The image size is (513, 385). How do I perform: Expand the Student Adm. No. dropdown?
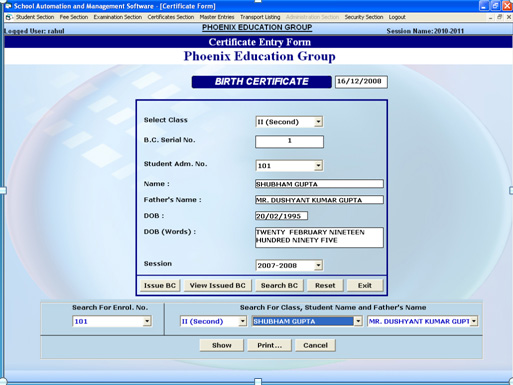click(318, 165)
